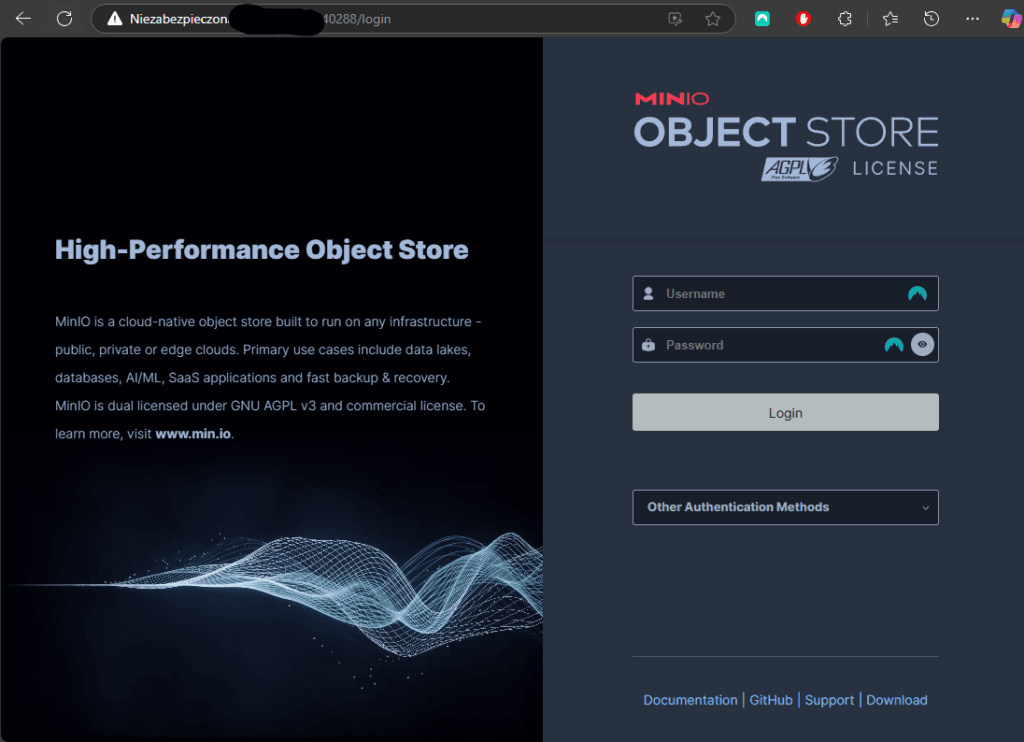Viewport: 1024px width, 742px height.
Task: Click the Login button
Action: coord(786,412)
